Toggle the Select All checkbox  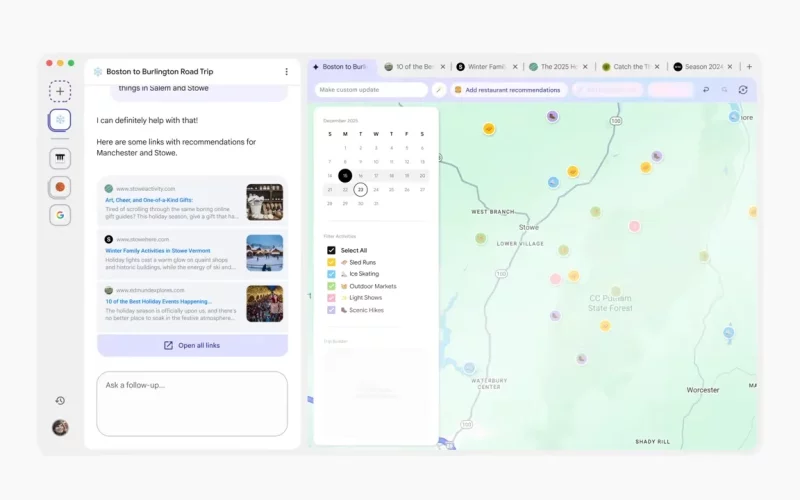coord(332,250)
